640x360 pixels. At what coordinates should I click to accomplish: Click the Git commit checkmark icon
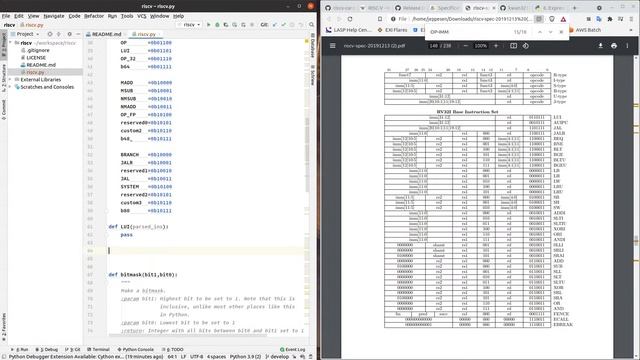pyautogui.click(x=283, y=25)
